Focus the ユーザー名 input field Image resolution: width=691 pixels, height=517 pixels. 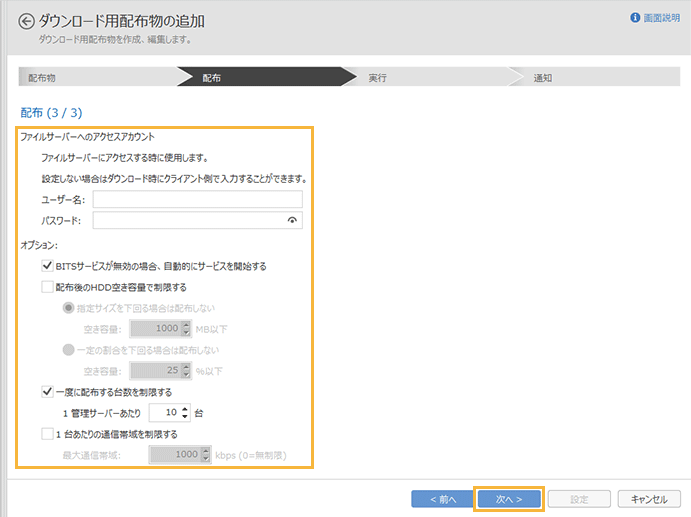pyautogui.click(x=197, y=199)
